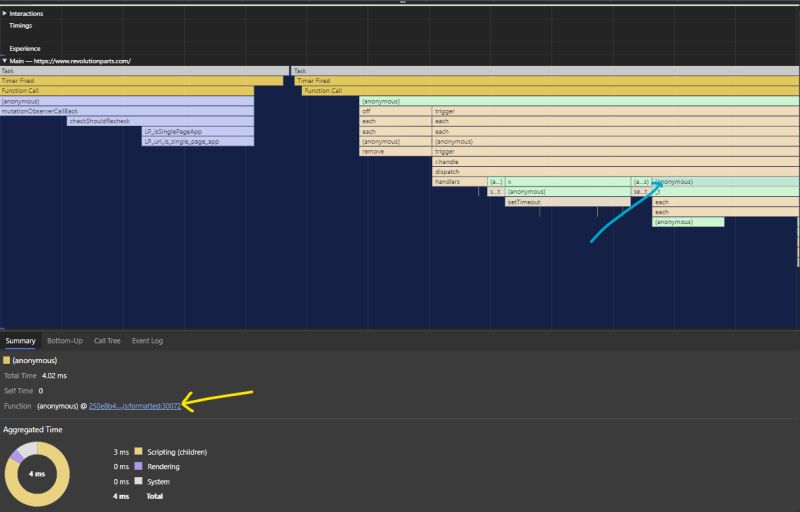The width and height of the screenshot is (800, 512).
Task: Select Timer Fired bar above mutationObserverCallBack stack
Action: [141, 81]
